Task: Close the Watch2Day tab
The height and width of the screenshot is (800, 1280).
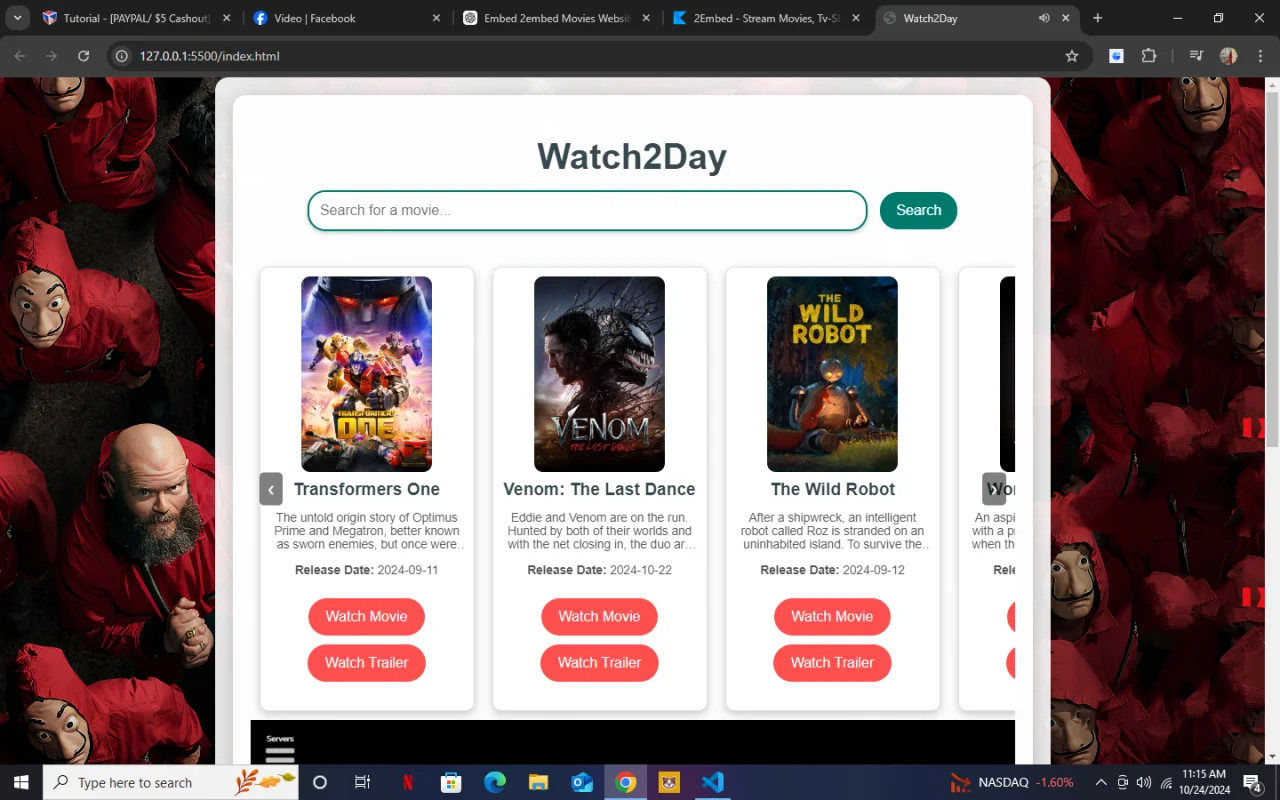Action: [1066, 18]
